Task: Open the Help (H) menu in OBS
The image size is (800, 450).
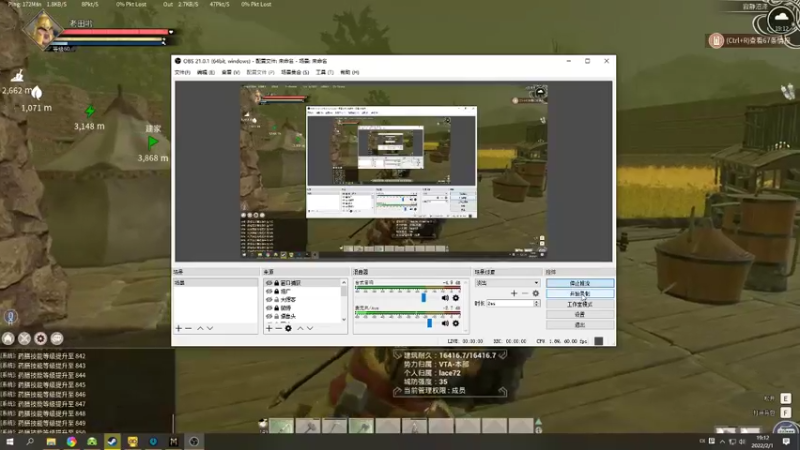Action: coord(349,72)
